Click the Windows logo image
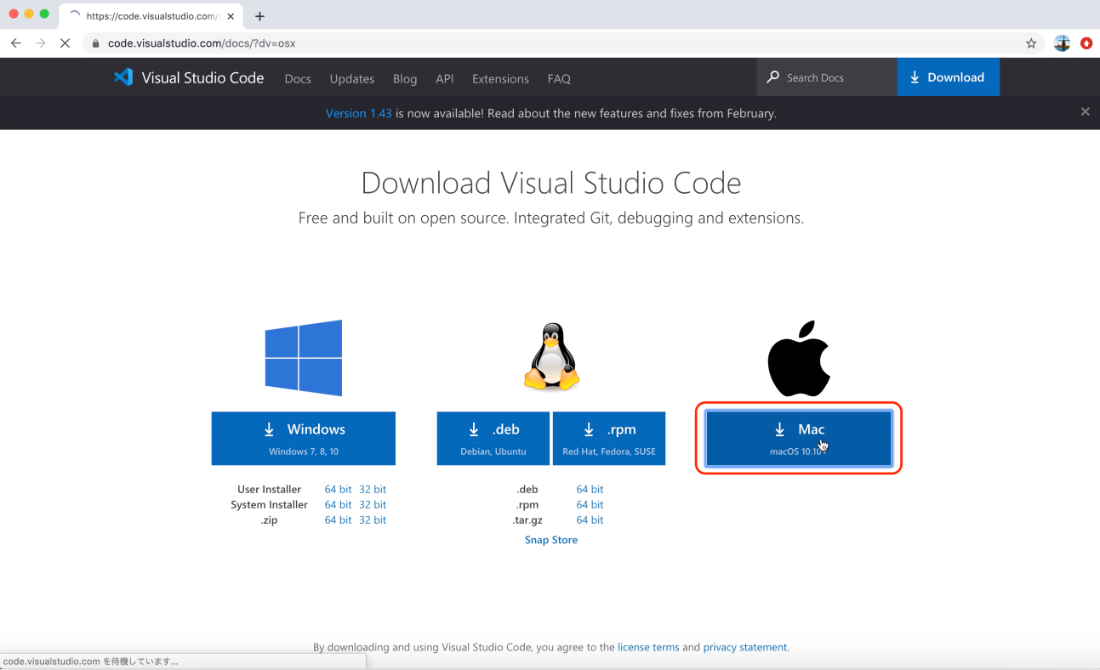The height and width of the screenshot is (670, 1100). pyautogui.click(x=303, y=358)
